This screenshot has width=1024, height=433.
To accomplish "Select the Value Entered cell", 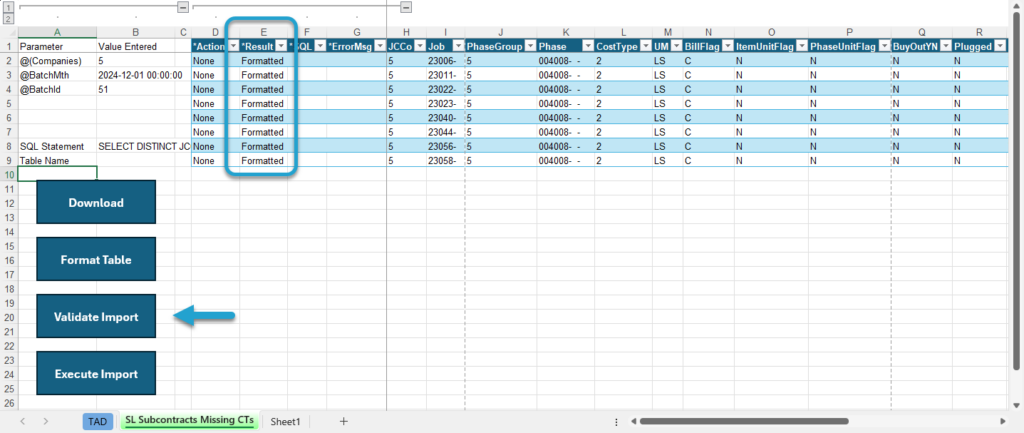I will coord(135,46).
